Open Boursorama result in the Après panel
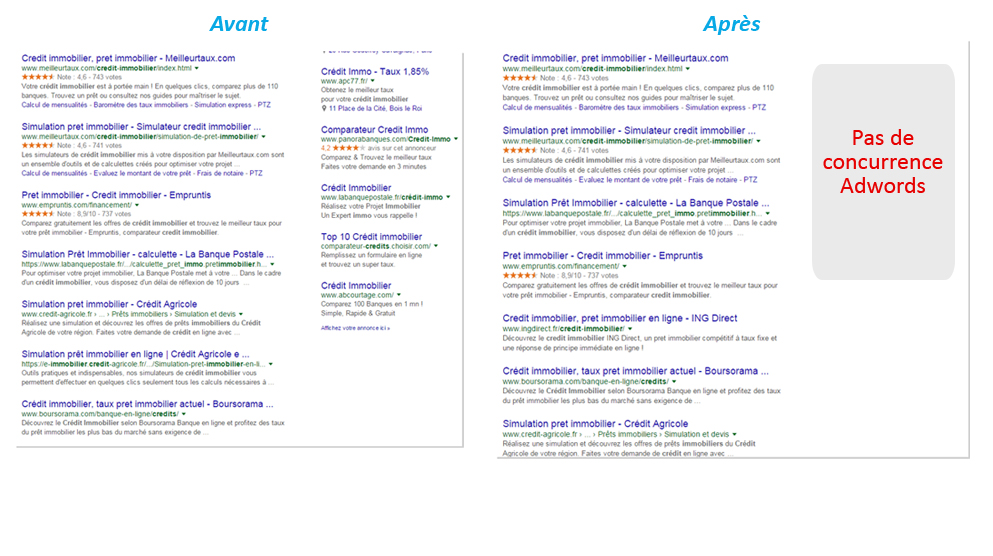 coord(636,371)
